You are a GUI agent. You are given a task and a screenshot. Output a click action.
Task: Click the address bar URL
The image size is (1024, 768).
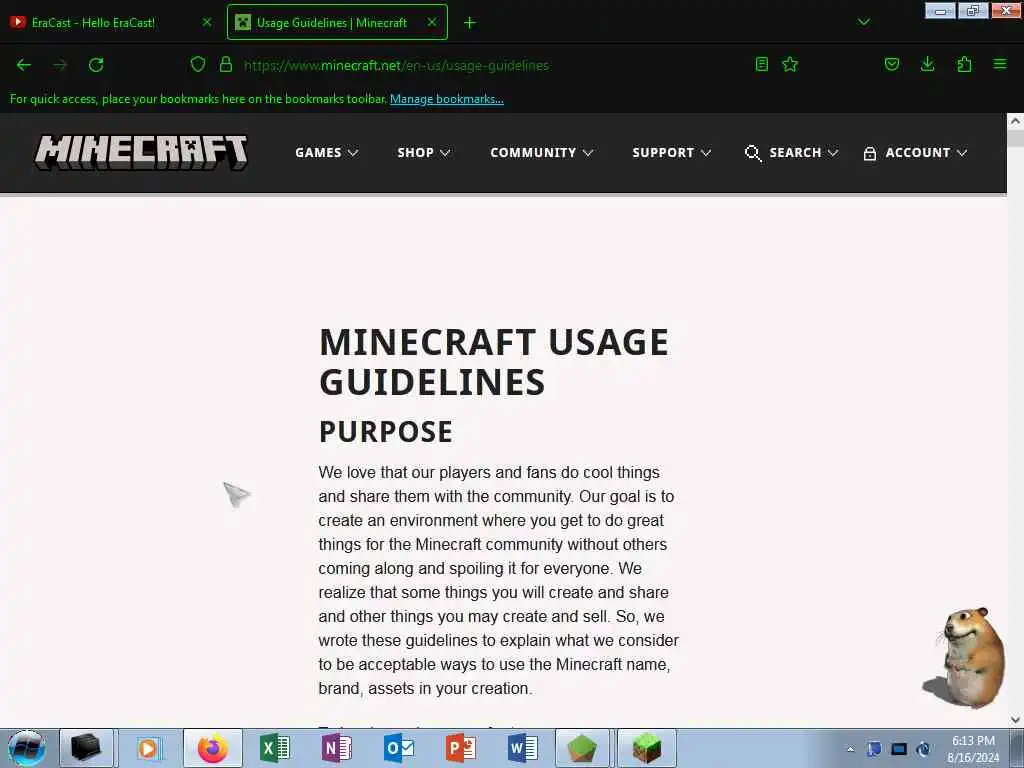pos(396,65)
